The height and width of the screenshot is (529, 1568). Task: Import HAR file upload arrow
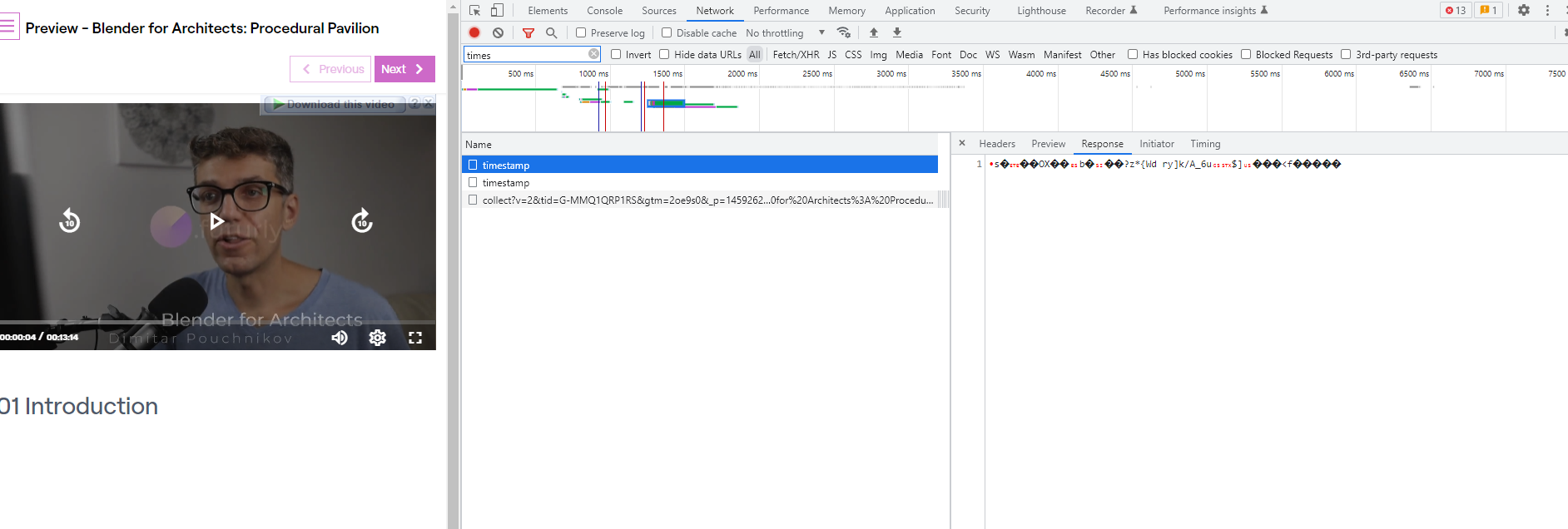[x=874, y=32]
